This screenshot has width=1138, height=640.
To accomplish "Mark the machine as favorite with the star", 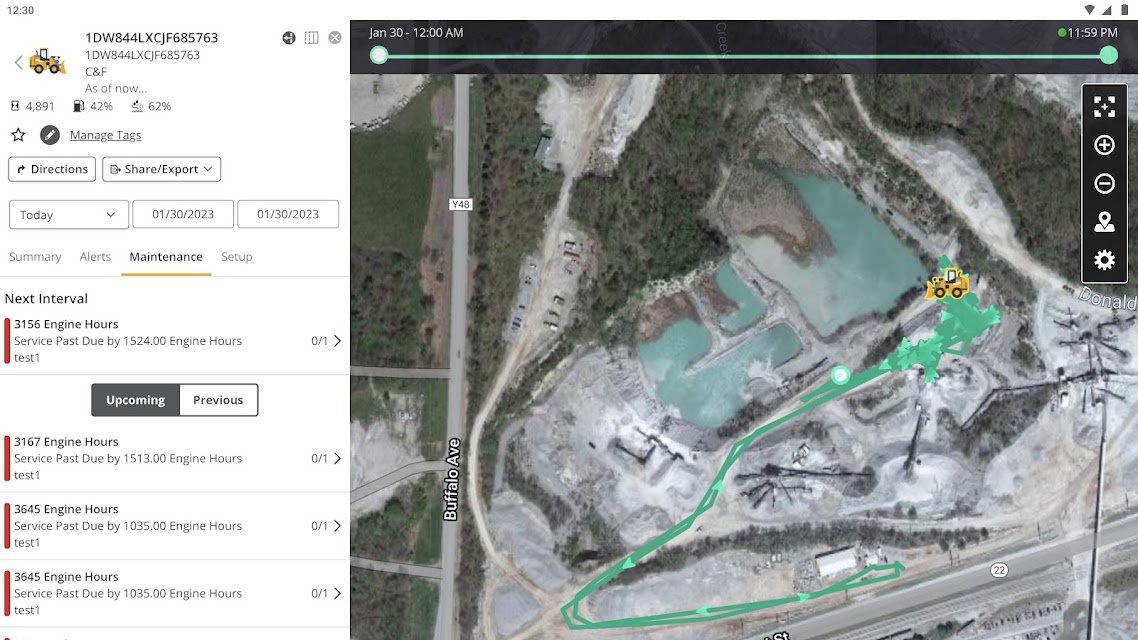I will tap(18, 135).
